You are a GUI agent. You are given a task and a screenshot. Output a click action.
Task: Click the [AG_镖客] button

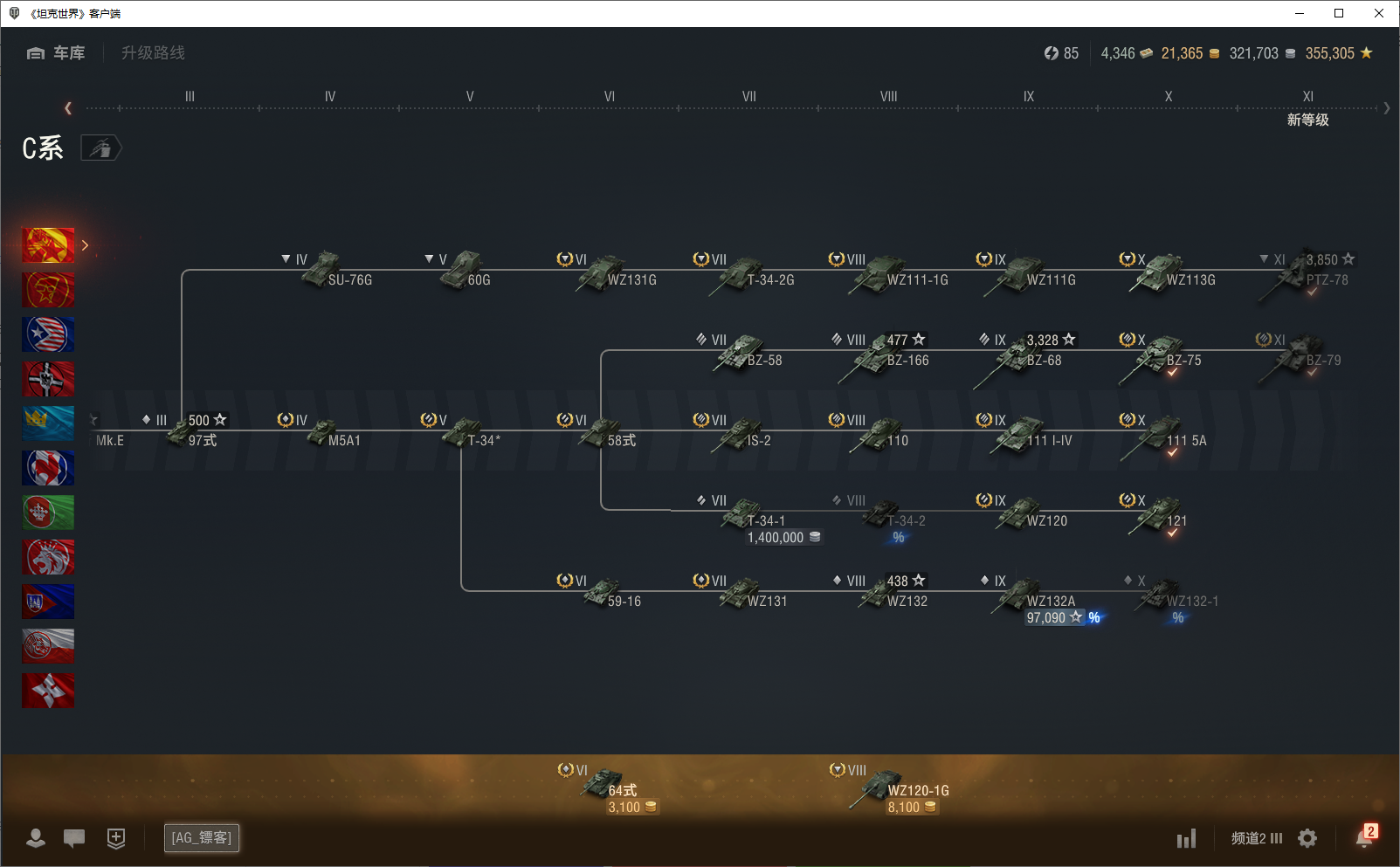coord(202,838)
